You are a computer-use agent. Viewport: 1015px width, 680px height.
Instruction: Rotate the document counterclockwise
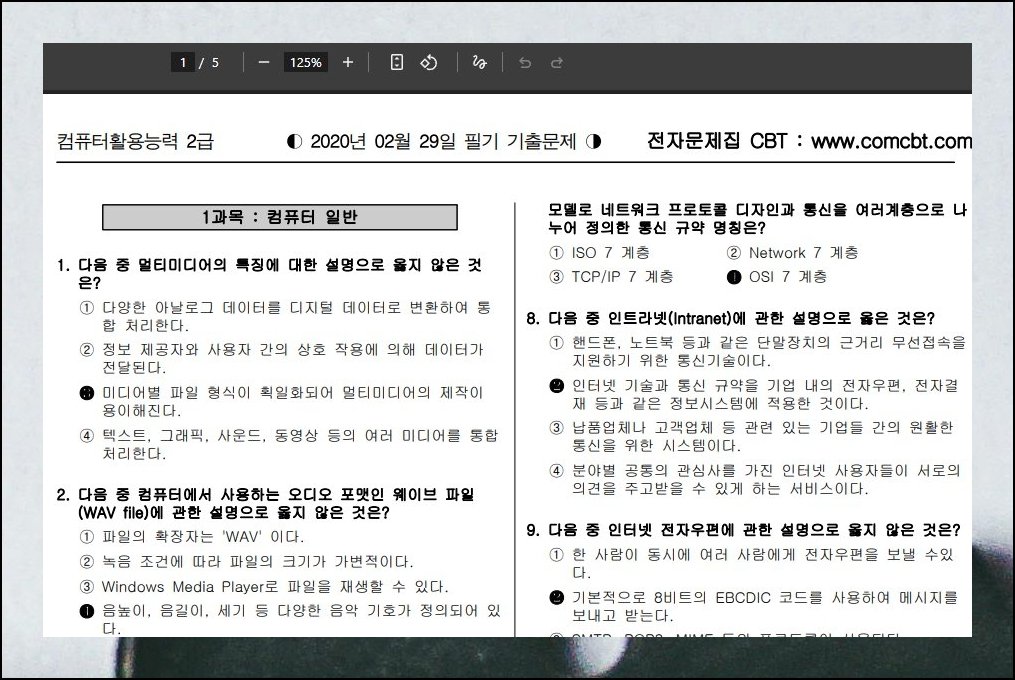[x=429, y=62]
